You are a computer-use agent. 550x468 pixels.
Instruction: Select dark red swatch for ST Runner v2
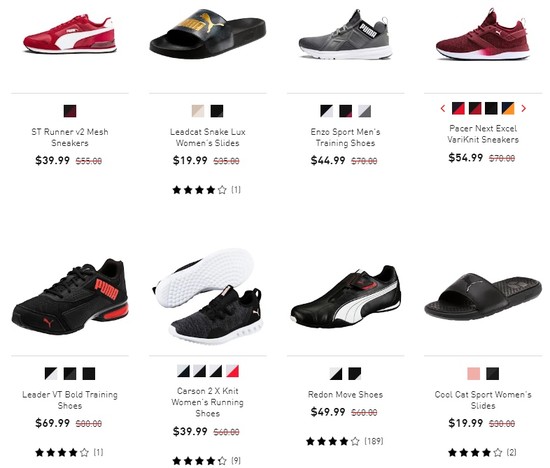coord(70,111)
